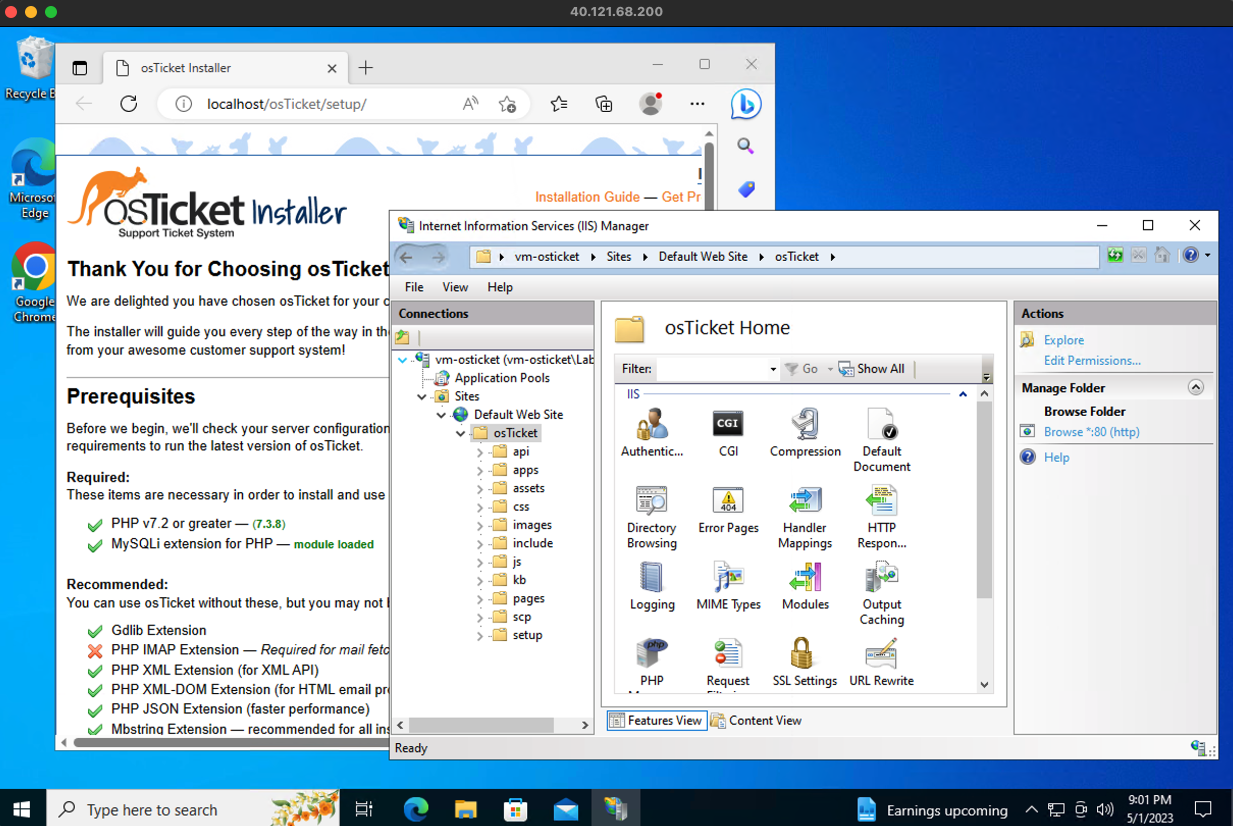Select Application Pools in Connections tree
Screen dimensions: 1233x826
(x=502, y=378)
